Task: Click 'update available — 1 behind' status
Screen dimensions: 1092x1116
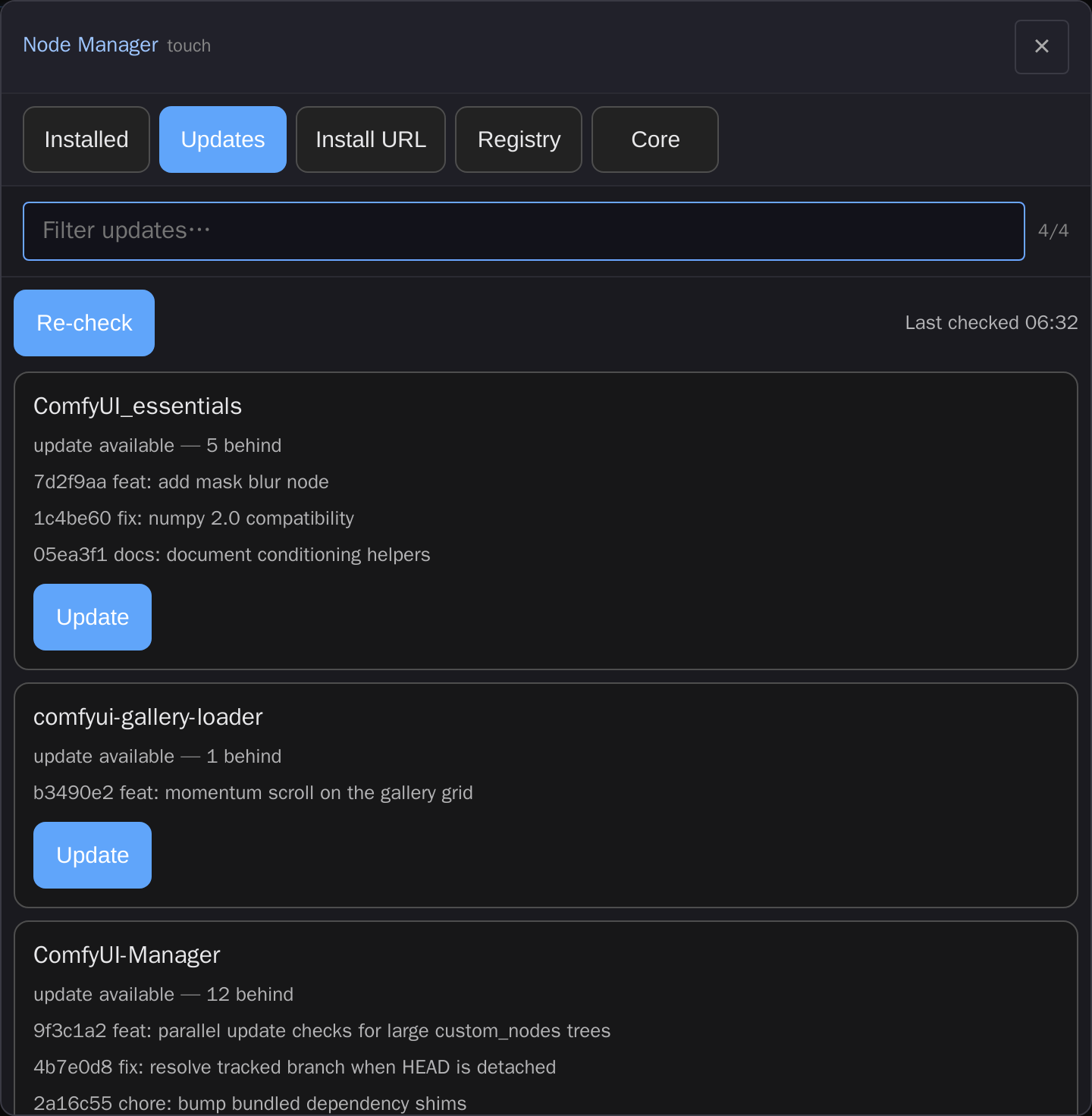Action: click(x=158, y=757)
